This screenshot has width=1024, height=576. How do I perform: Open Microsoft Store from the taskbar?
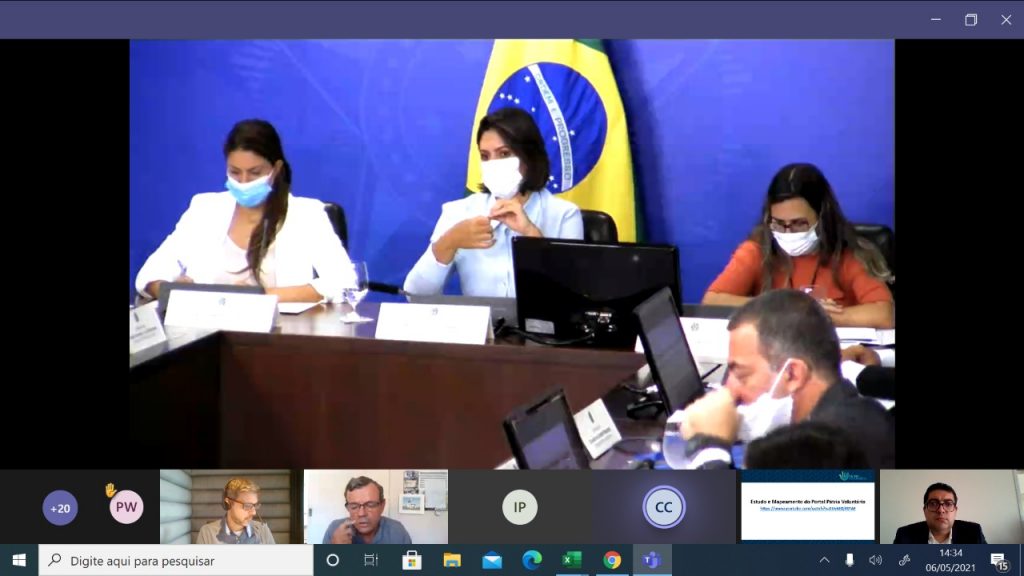412,560
